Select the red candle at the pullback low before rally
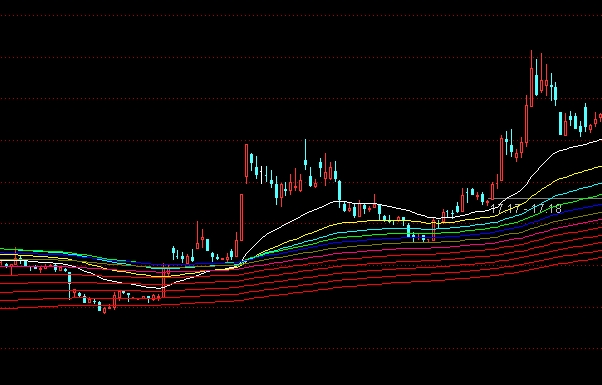Viewport: 602px width, 385px height. point(434,230)
